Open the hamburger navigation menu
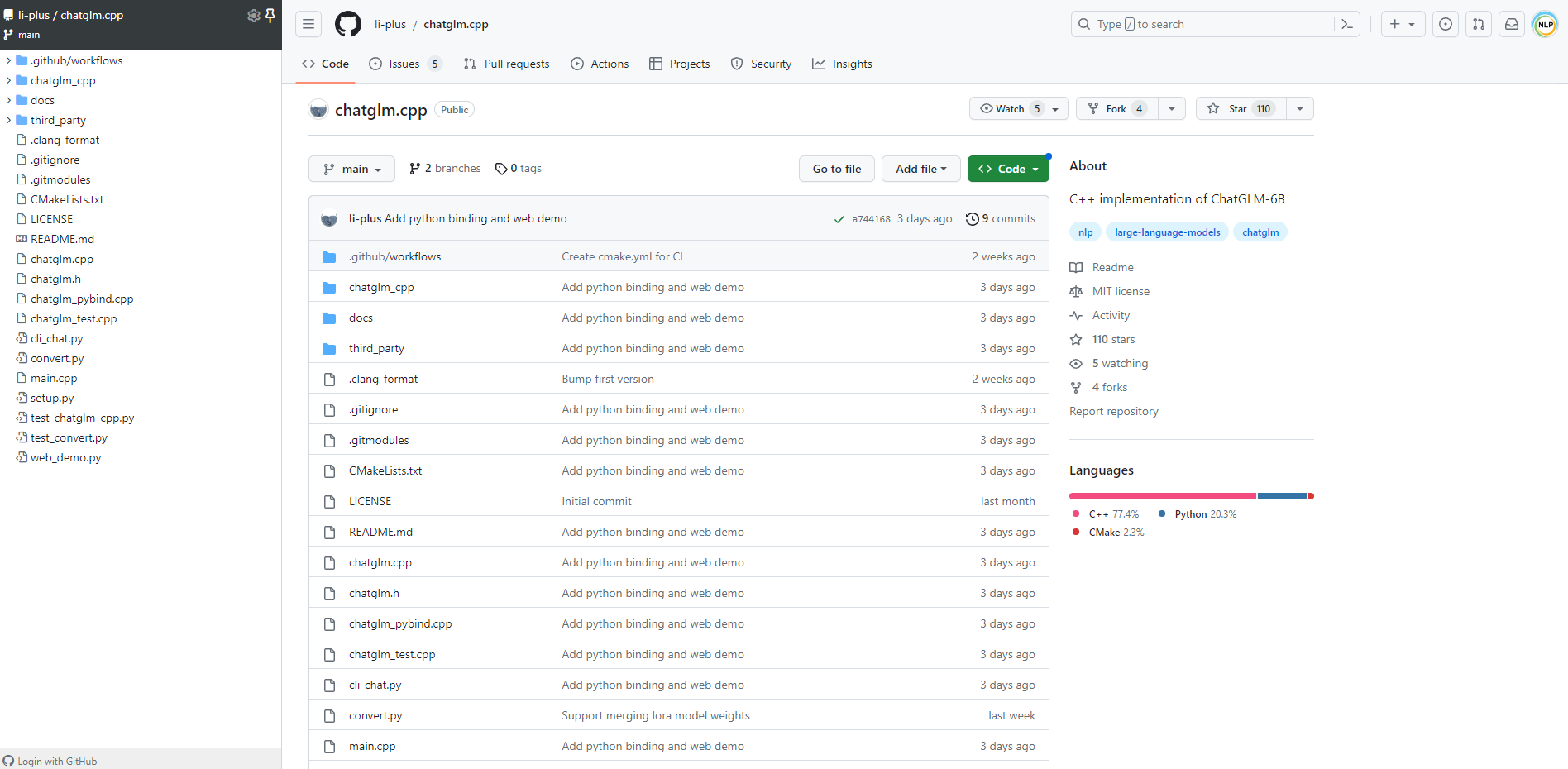Viewport: 1568px width, 769px height. coord(308,24)
